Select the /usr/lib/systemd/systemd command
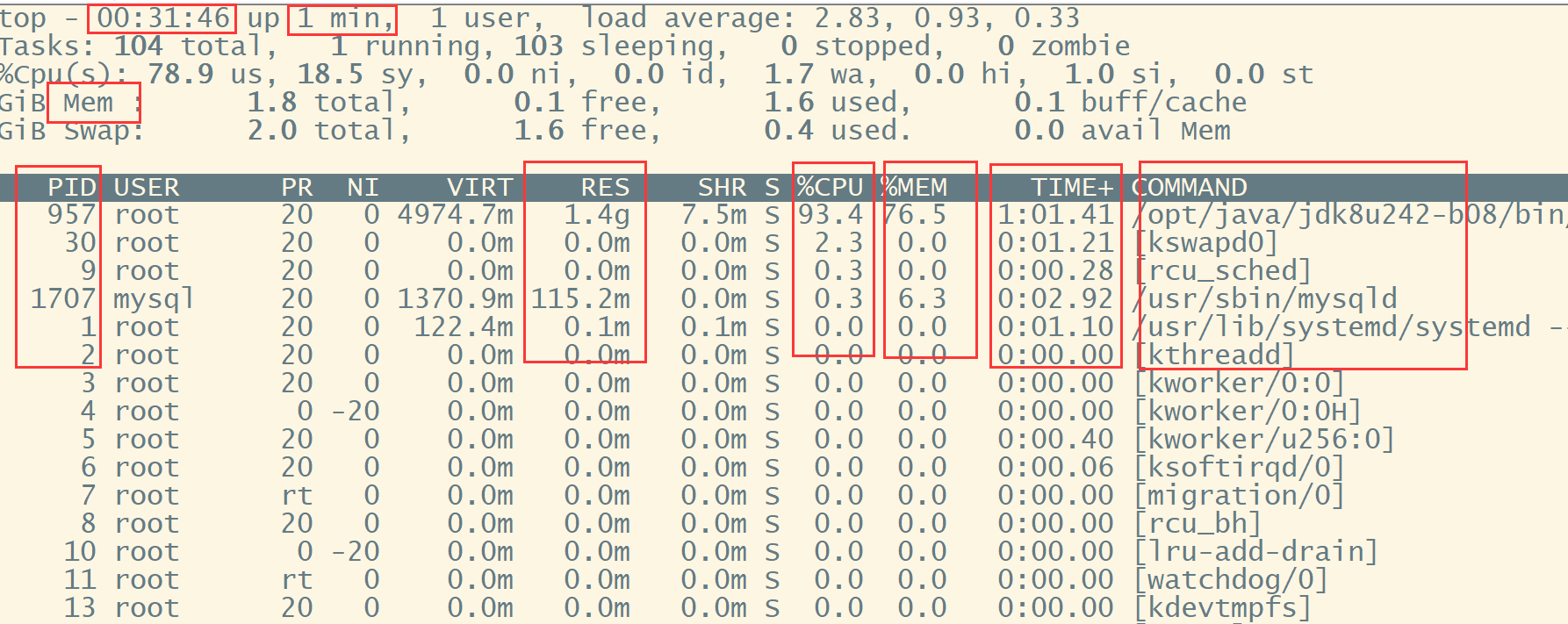Viewport: 1568px width, 624px height. [1331, 326]
